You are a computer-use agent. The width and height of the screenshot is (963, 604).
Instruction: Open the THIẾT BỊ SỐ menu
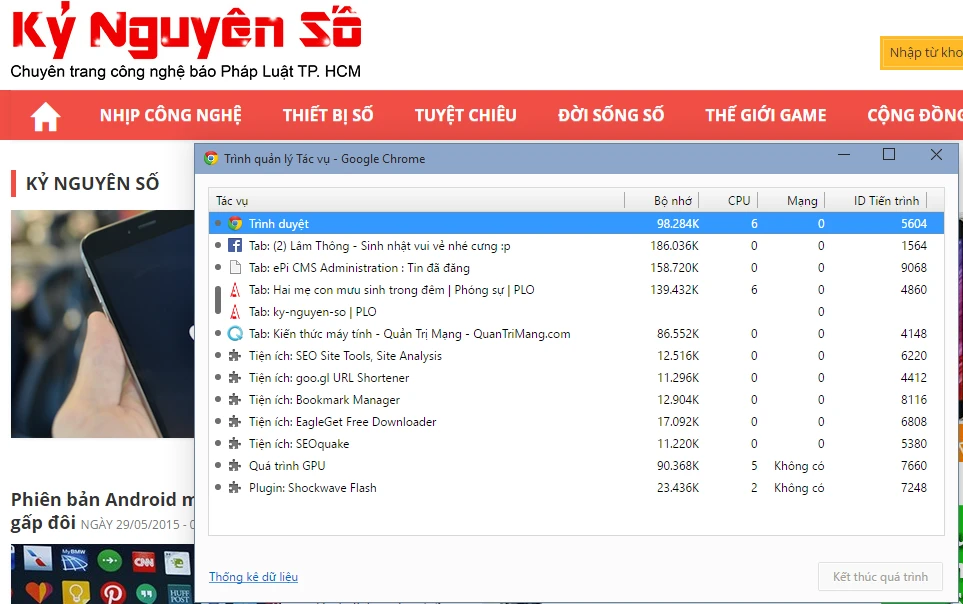[x=328, y=115]
